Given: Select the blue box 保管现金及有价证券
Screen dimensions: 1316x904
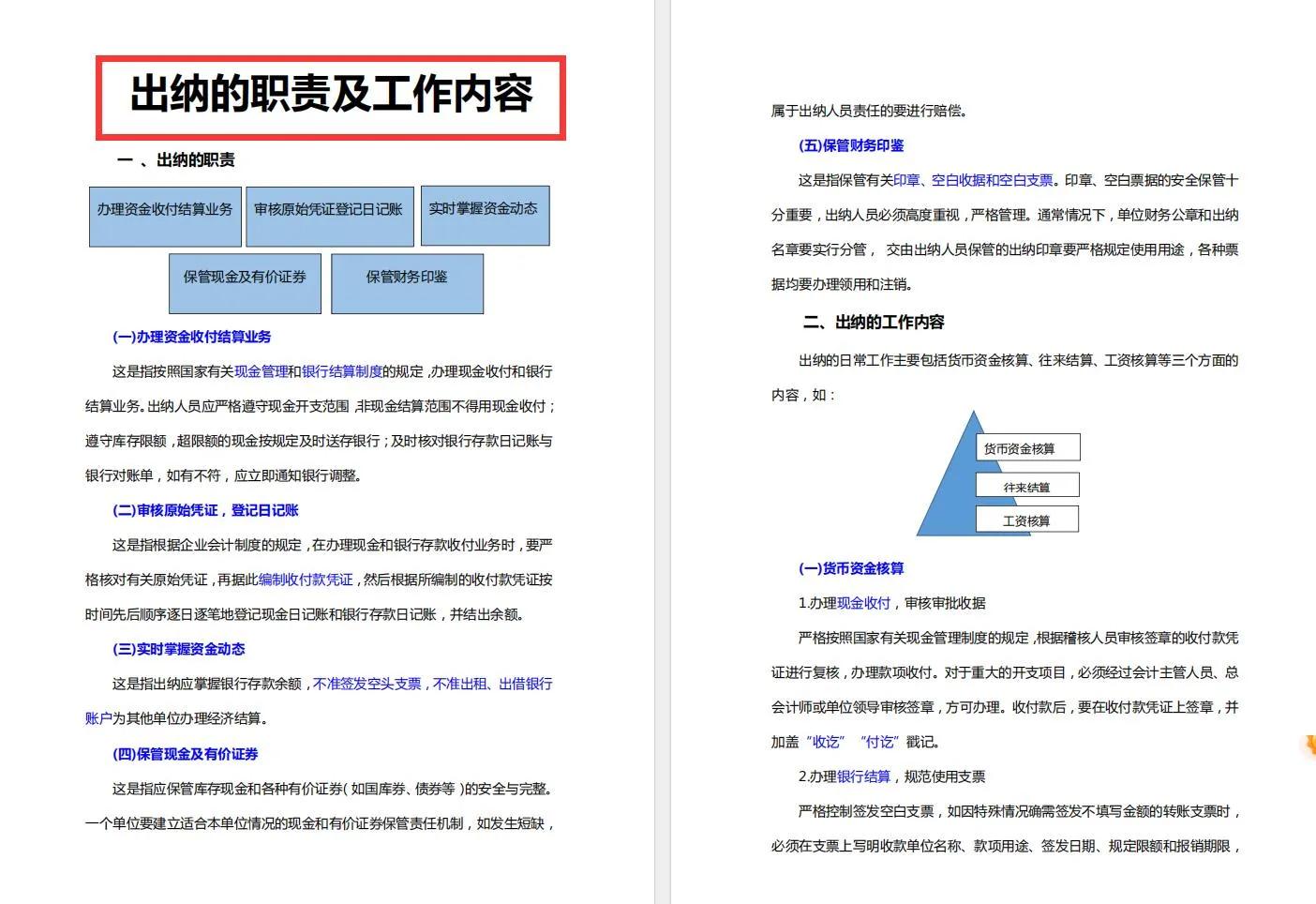Looking at the screenshot, I should [x=245, y=283].
